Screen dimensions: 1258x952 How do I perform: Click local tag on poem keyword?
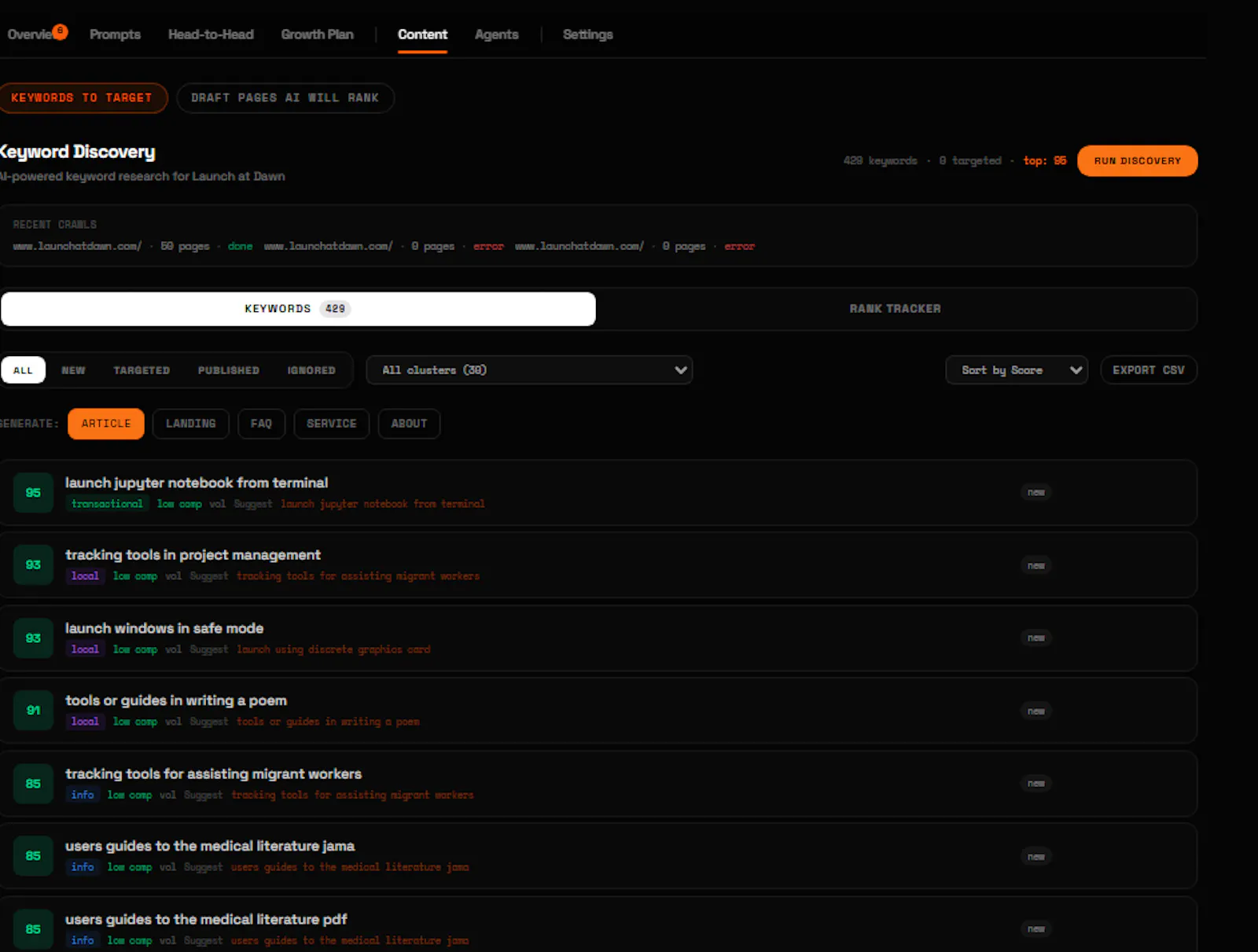[x=85, y=722]
